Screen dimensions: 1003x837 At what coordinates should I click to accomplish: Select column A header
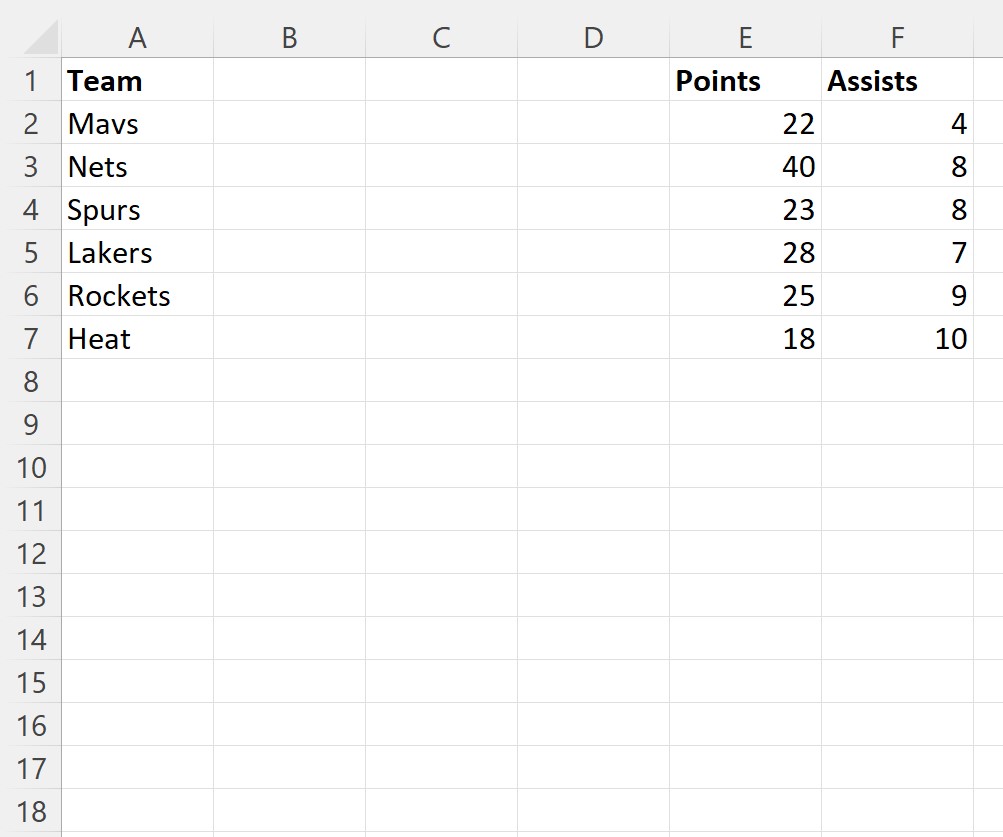click(138, 38)
